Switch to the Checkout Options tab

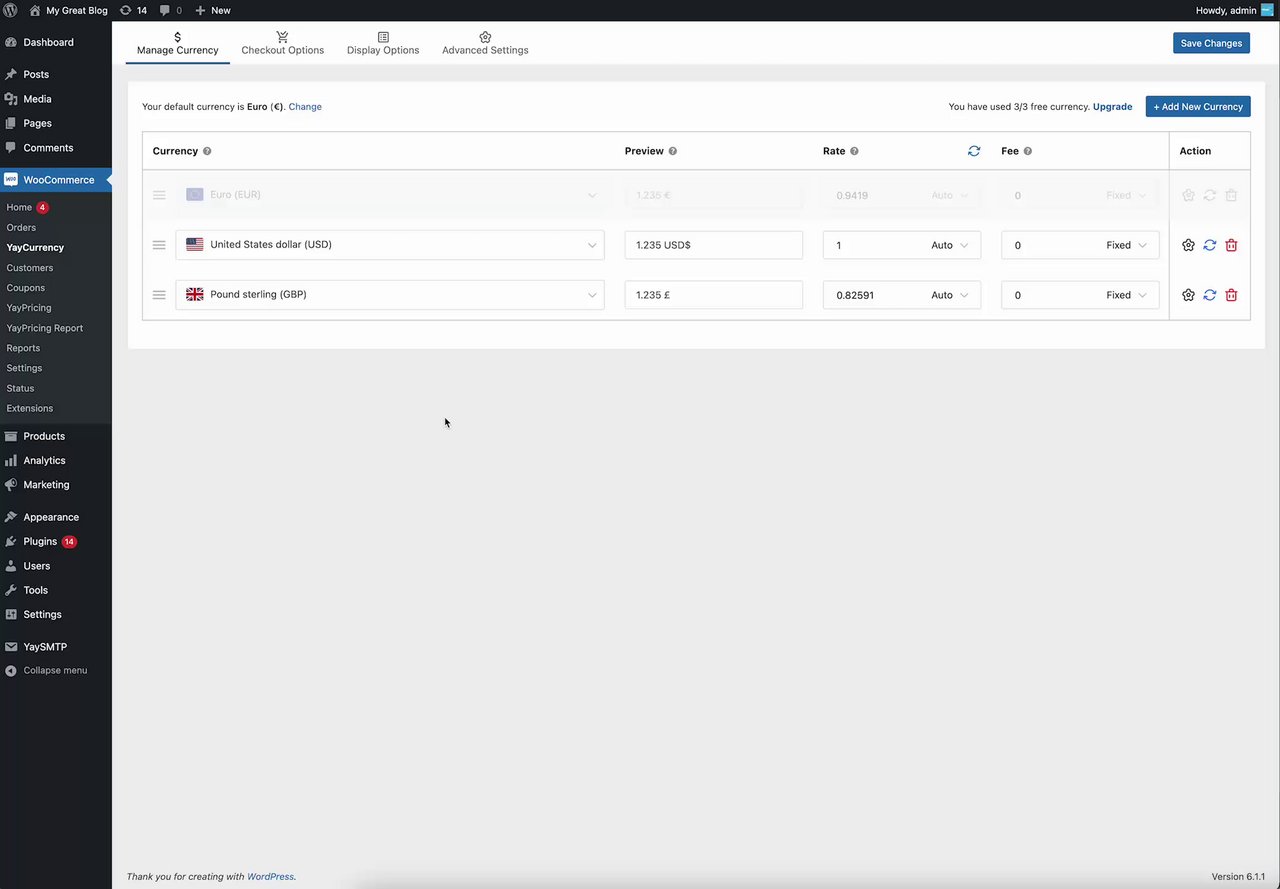point(283,43)
